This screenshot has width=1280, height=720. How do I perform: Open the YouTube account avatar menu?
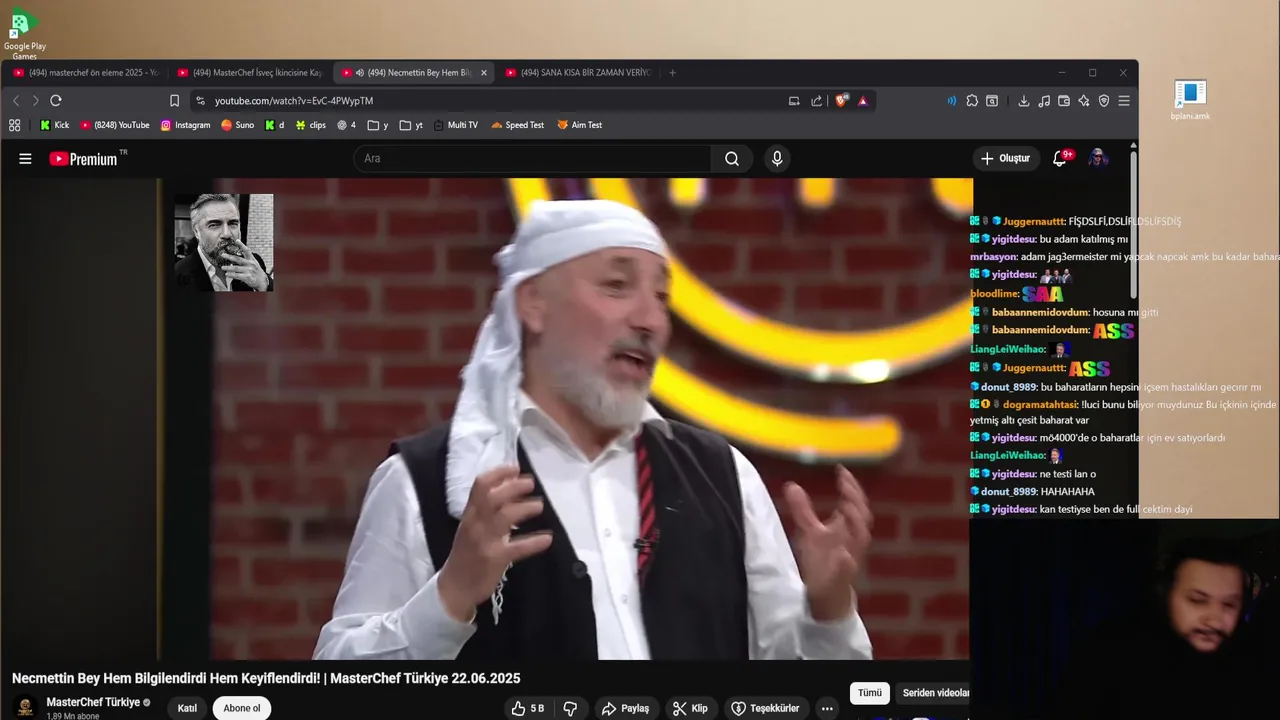pyautogui.click(x=1098, y=158)
